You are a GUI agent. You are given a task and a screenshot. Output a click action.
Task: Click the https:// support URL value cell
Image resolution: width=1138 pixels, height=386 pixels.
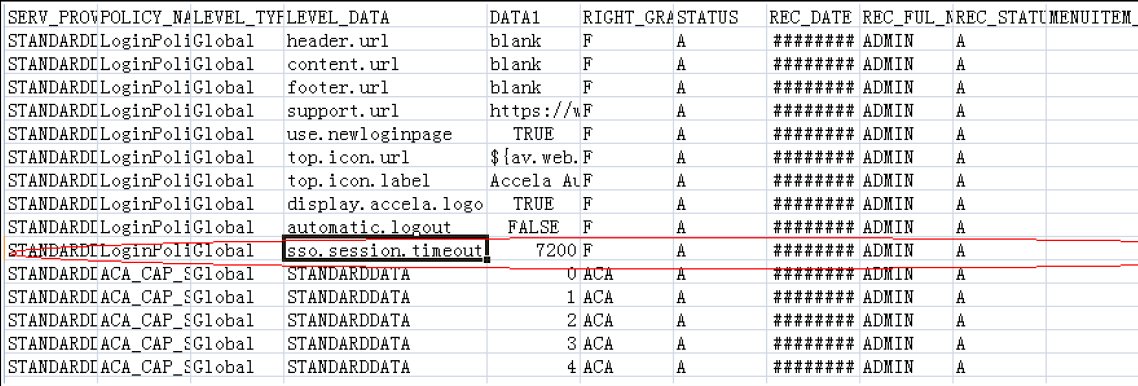[533, 110]
